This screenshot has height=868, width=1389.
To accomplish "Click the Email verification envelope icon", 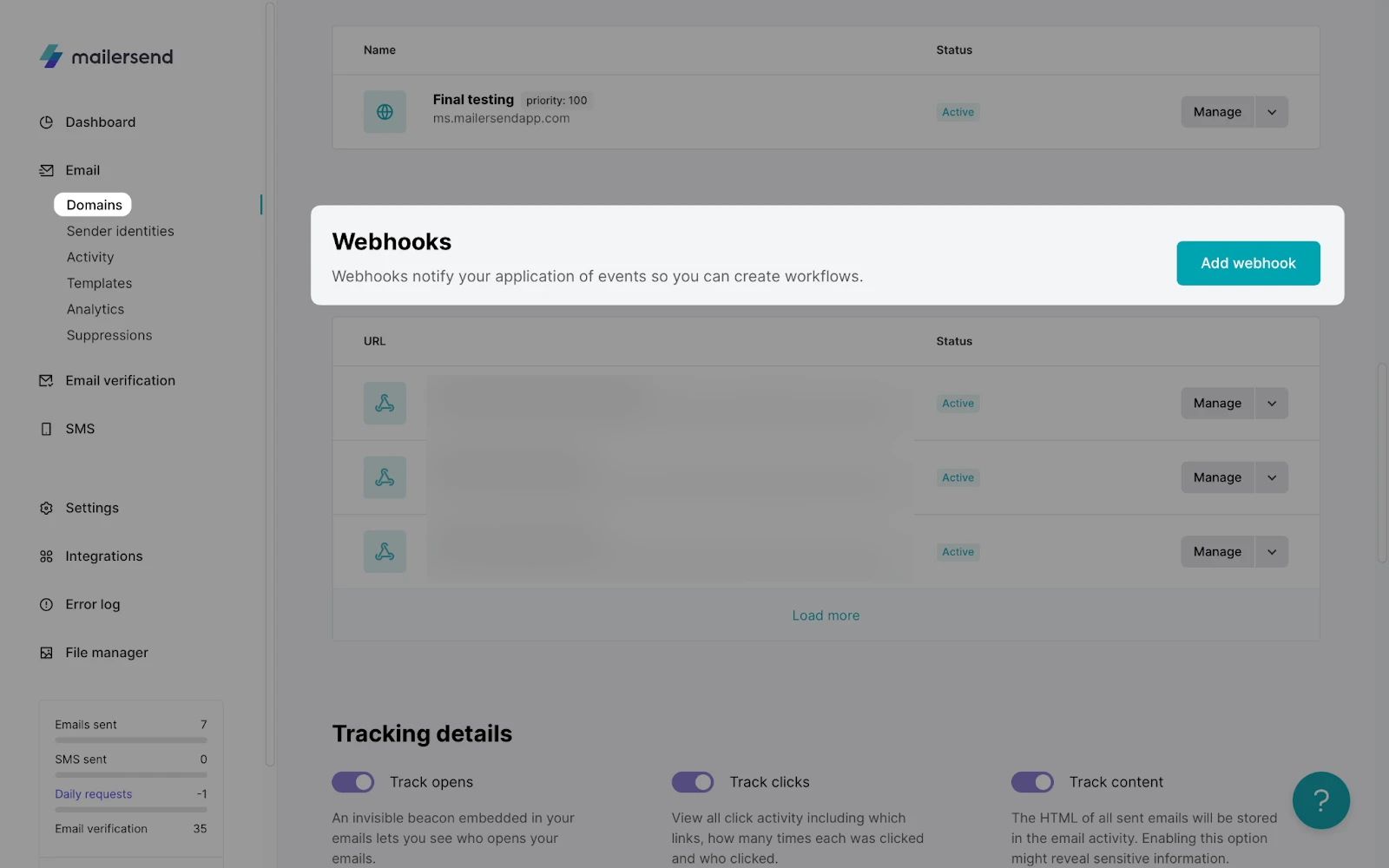I will [46, 381].
